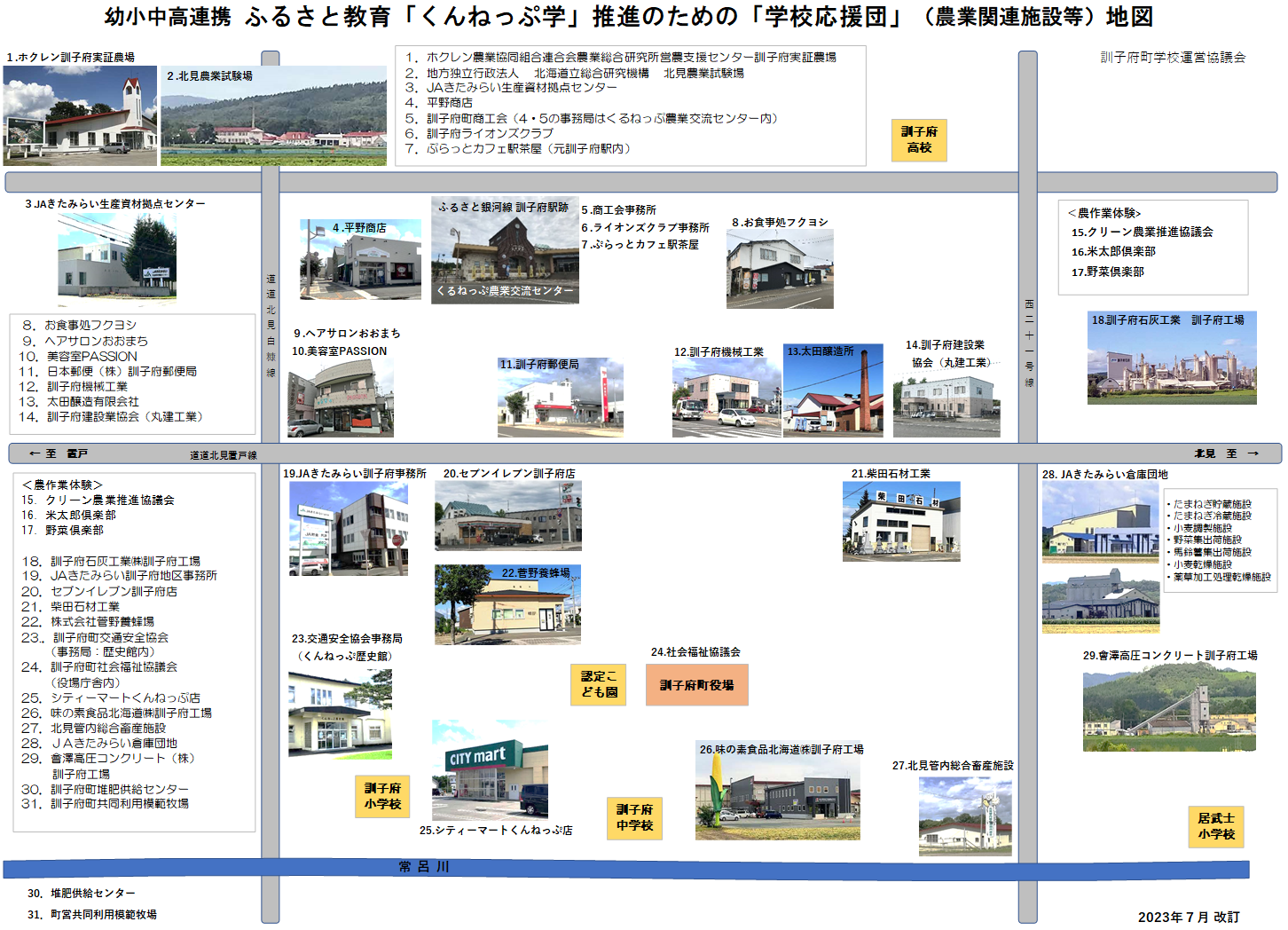Screen dimensions: 1288x930
Task: Select list entry 6. 訓子府ライオンズクラブ
Action: click(x=479, y=134)
